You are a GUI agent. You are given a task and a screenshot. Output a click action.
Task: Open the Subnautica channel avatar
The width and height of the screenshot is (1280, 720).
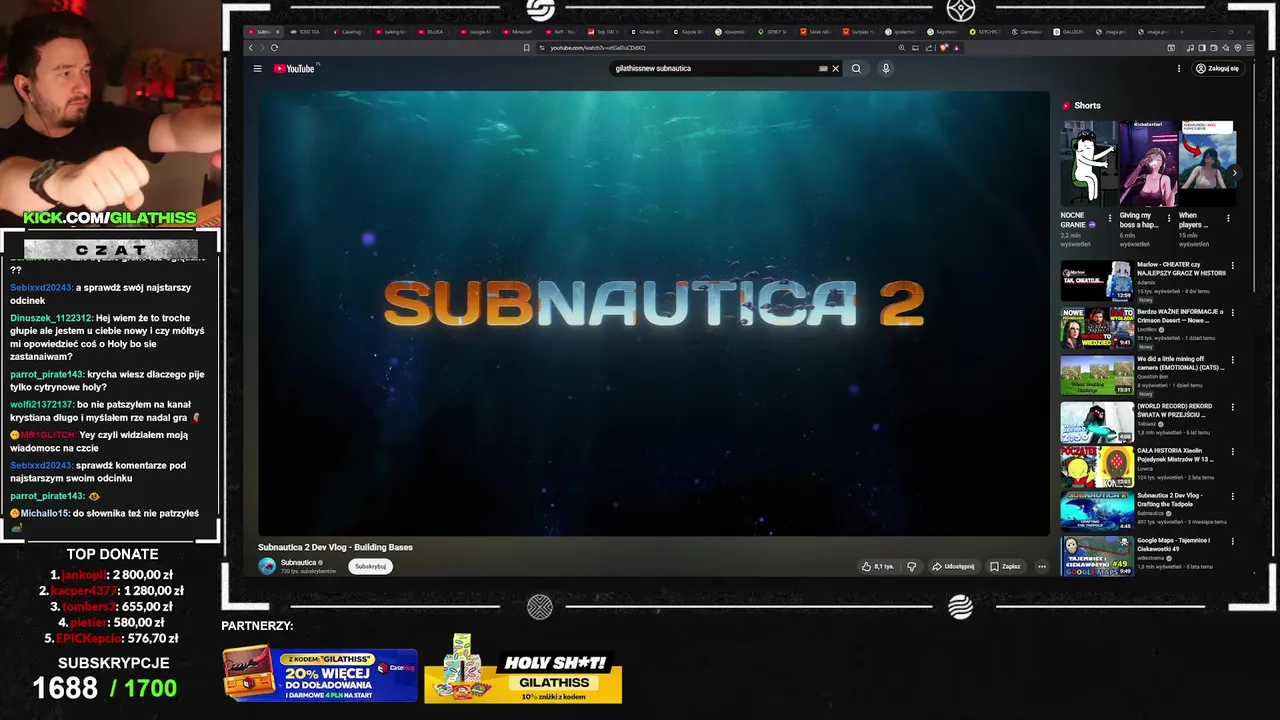coord(267,566)
